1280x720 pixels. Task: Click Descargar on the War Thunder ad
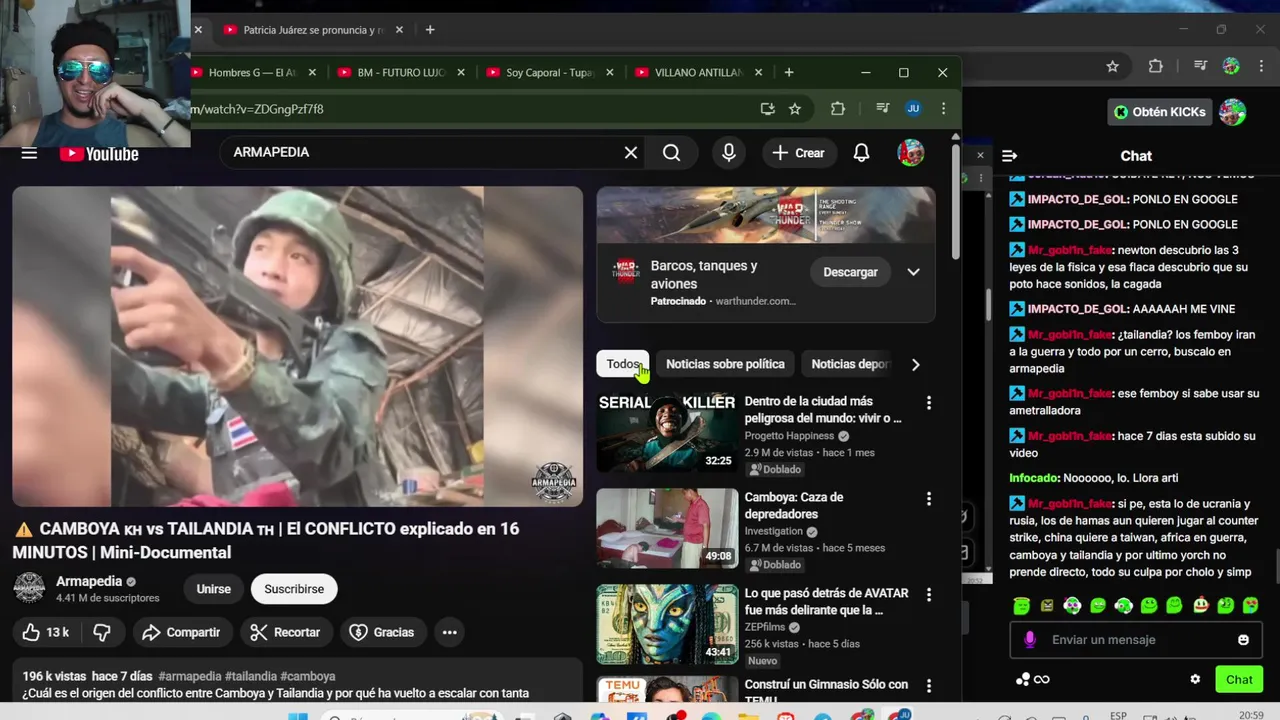[x=850, y=272]
